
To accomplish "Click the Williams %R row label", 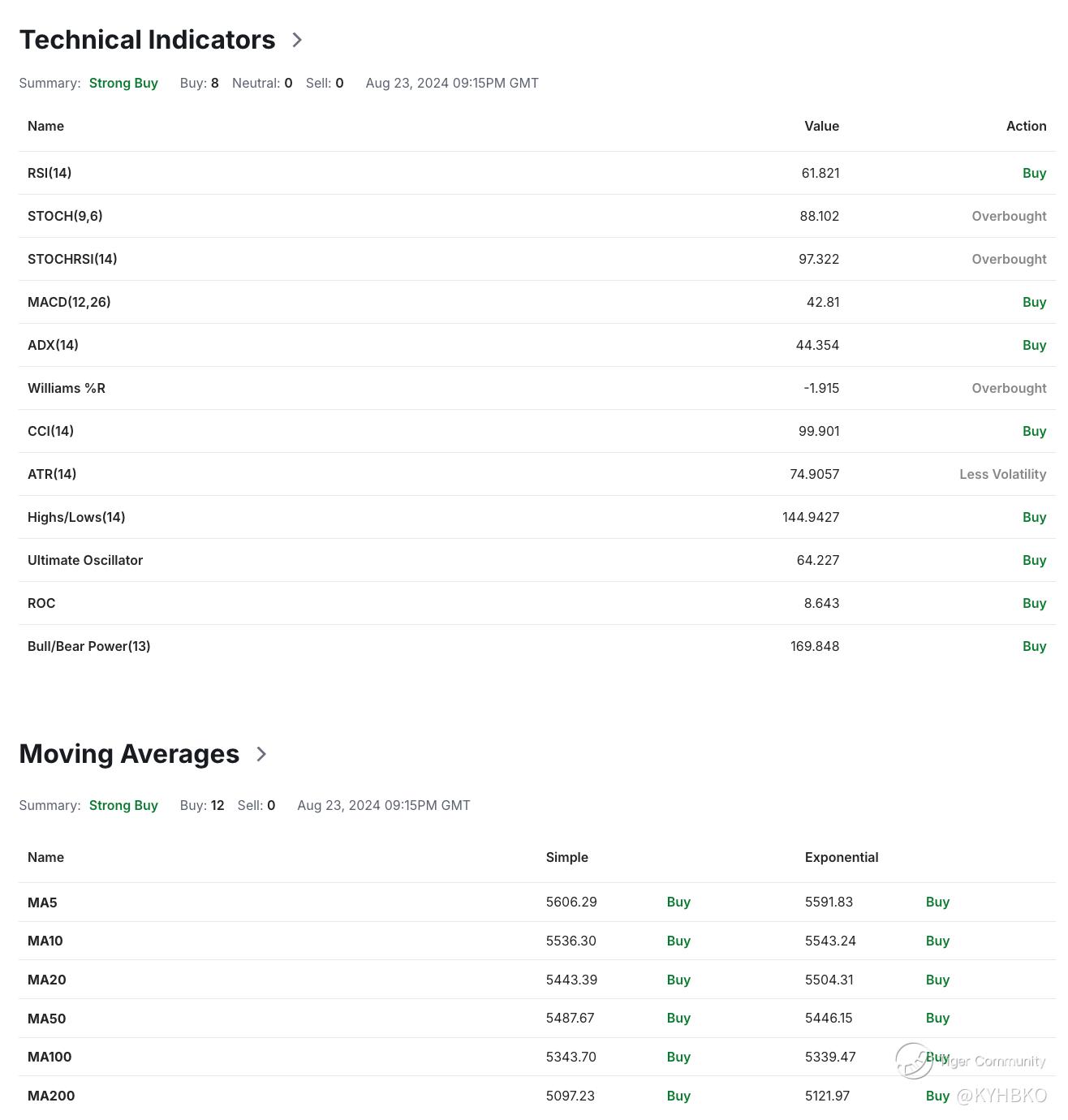I will (67, 388).
